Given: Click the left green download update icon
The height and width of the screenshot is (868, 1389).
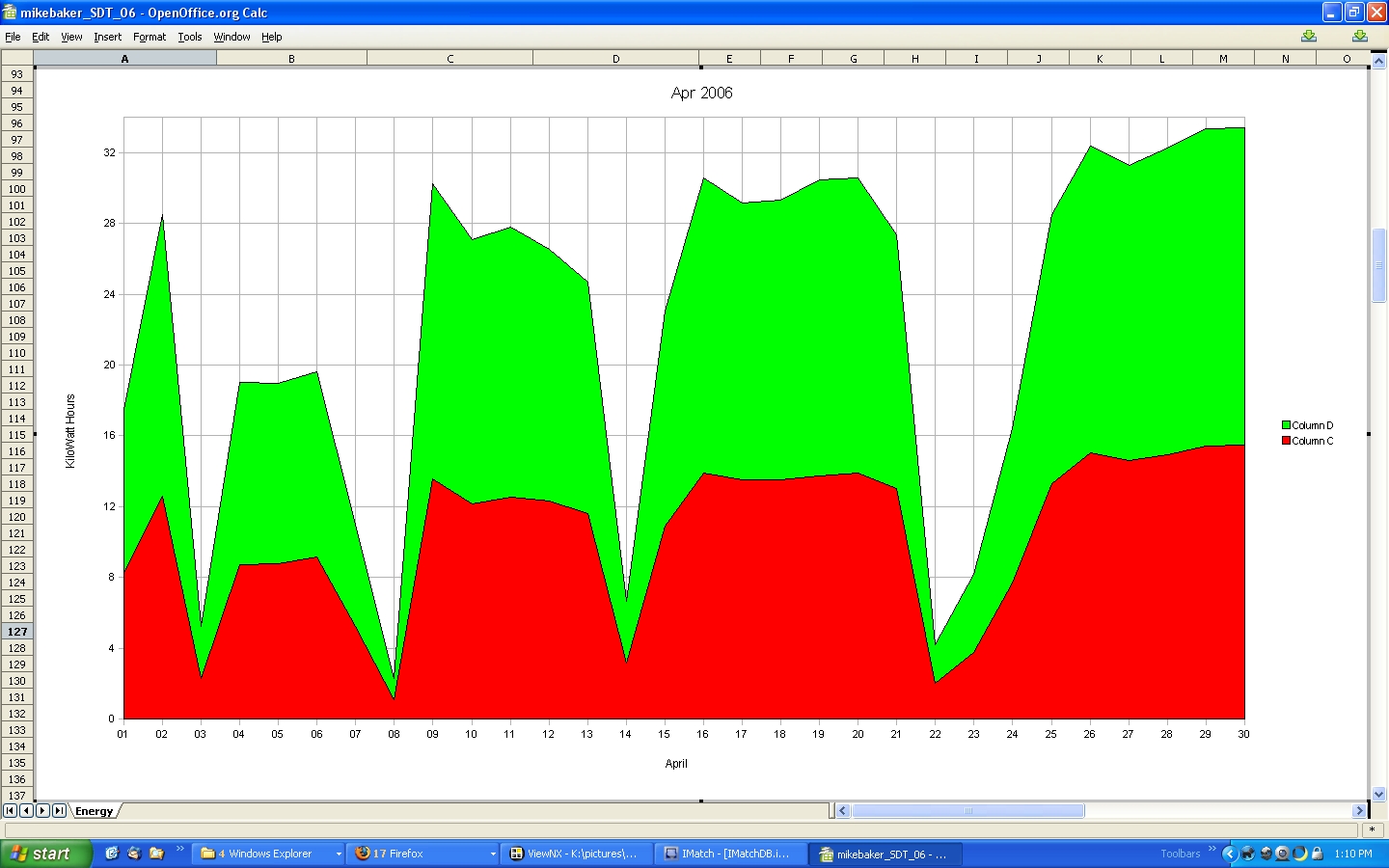Looking at the screenshot, I should coord(1309,37).
